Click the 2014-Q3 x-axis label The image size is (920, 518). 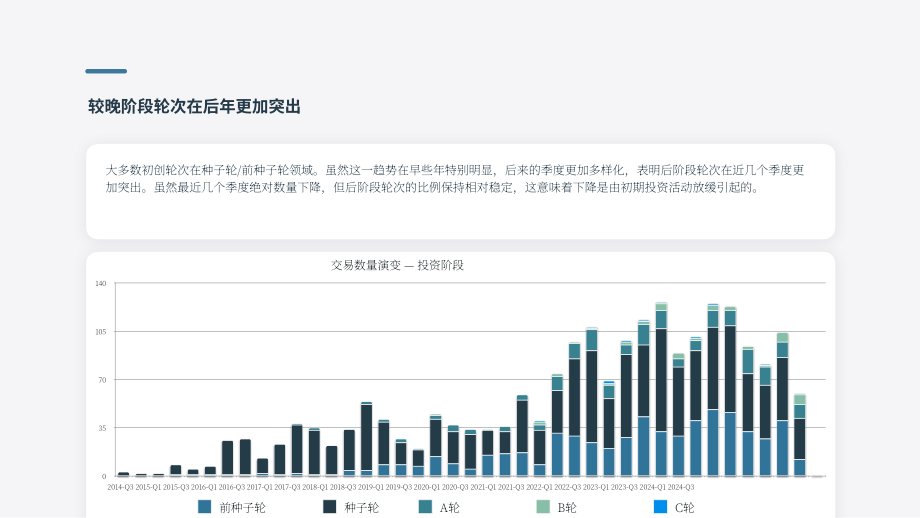(120, 487)
